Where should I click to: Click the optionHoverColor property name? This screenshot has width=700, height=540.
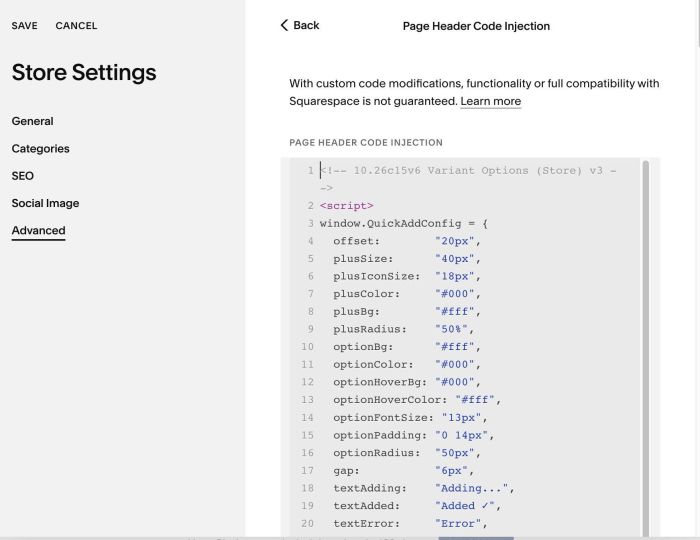coord(390,400)
